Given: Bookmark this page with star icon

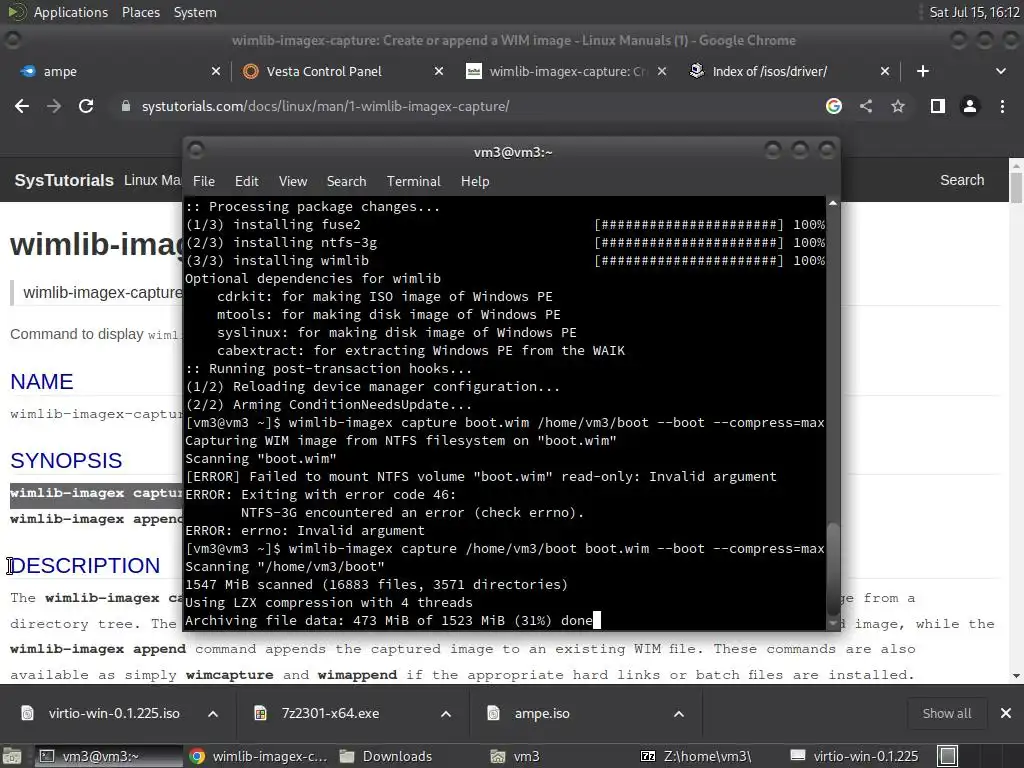Looking at the screenshot, I should pyautogui.click(x=898, y=106).
